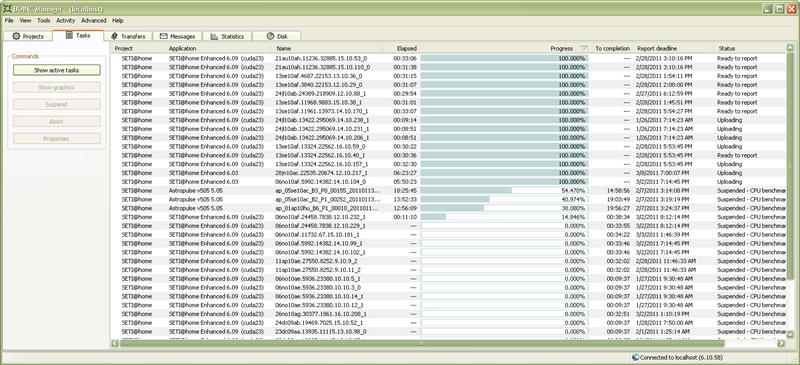Click the horizontal scrollbar right arrow
The width and height of the screenshot is (800, 365).
[781, 344]
